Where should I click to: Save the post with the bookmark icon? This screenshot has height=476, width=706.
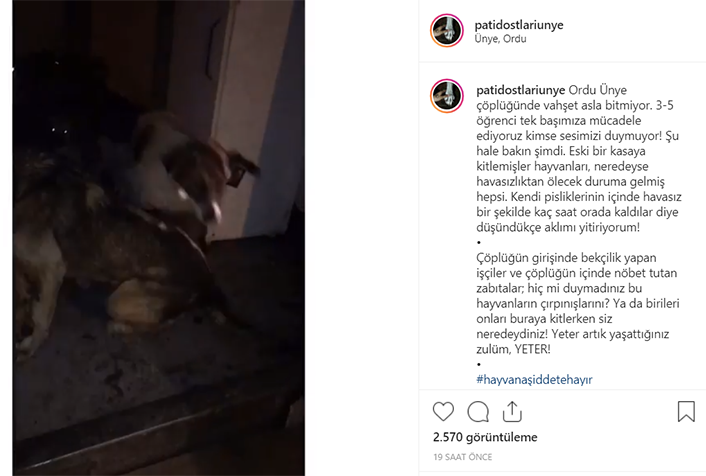[x=686, y=411]
